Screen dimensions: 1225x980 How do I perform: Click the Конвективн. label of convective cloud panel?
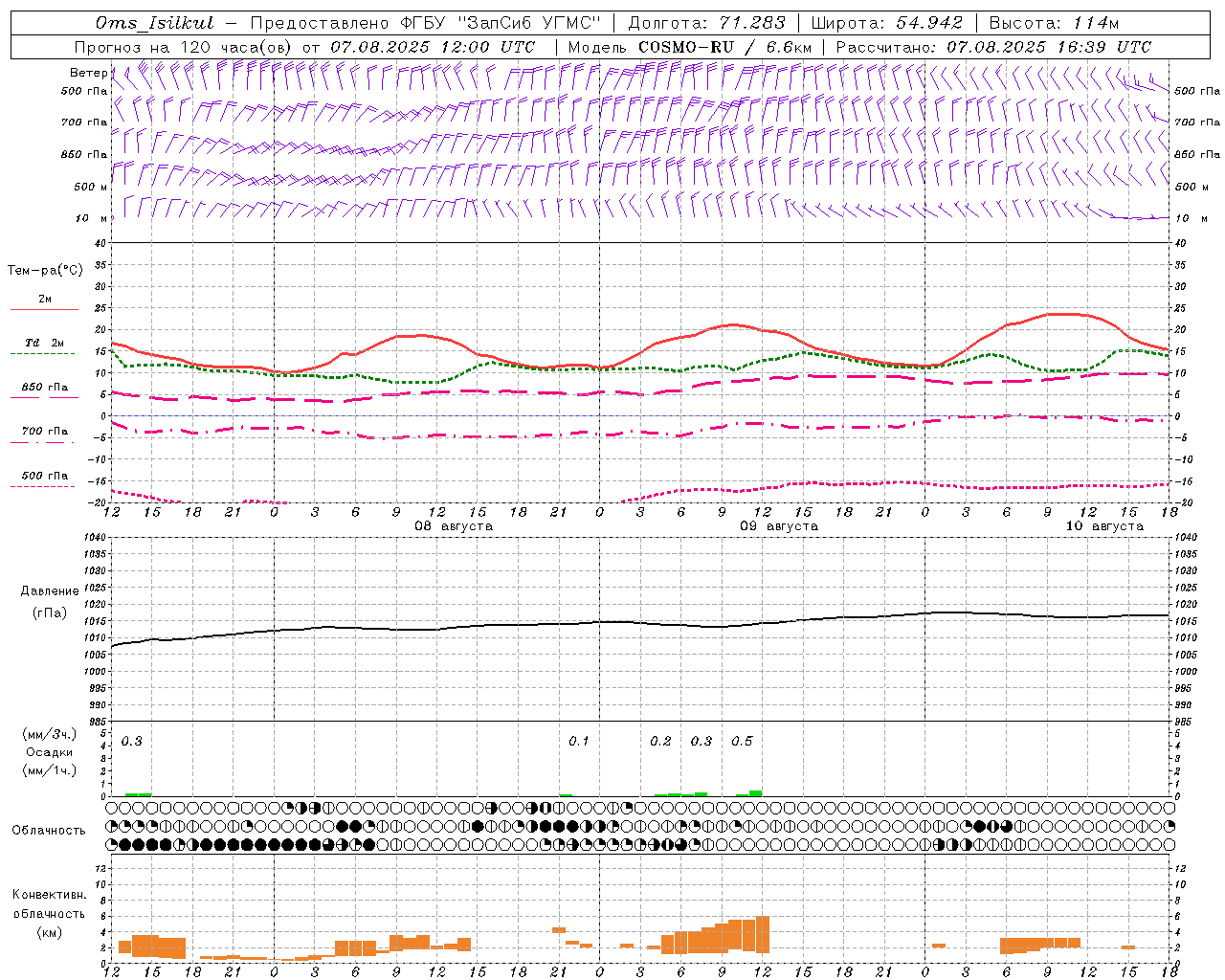[50, 895]
